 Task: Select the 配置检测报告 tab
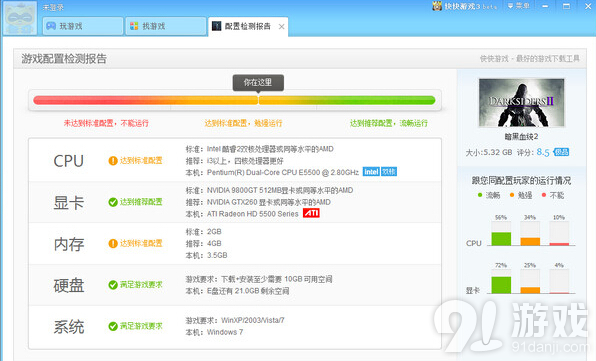coord(248,26)
